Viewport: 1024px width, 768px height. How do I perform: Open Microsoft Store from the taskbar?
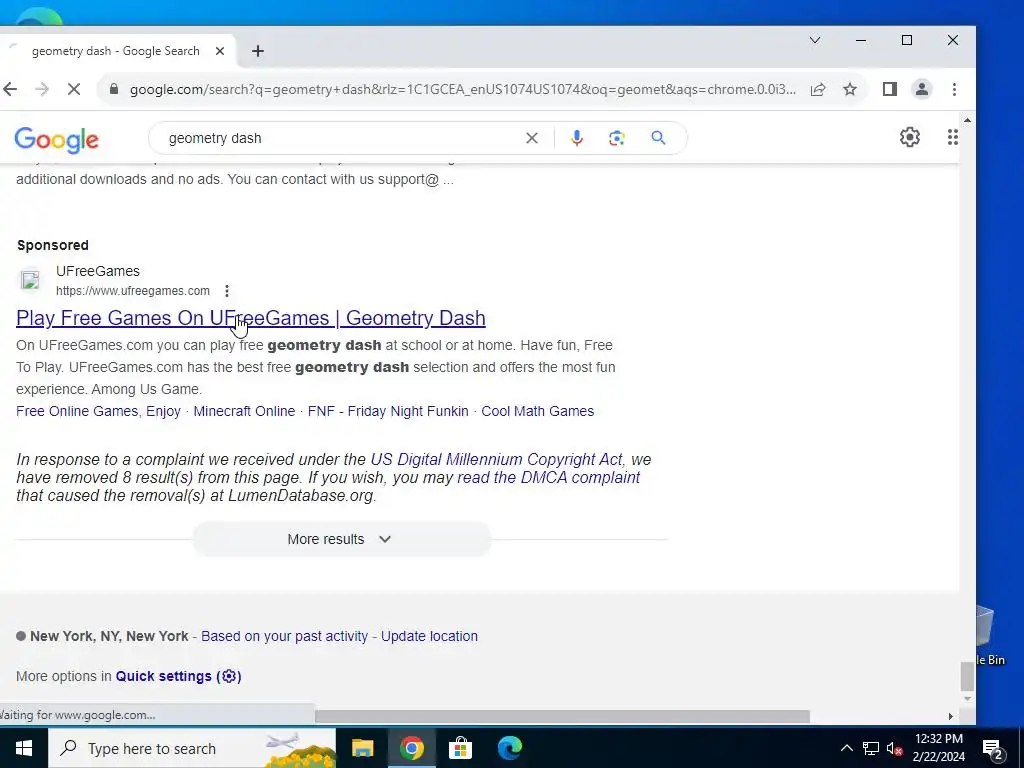pyautogui.click(x=460, y=748)
